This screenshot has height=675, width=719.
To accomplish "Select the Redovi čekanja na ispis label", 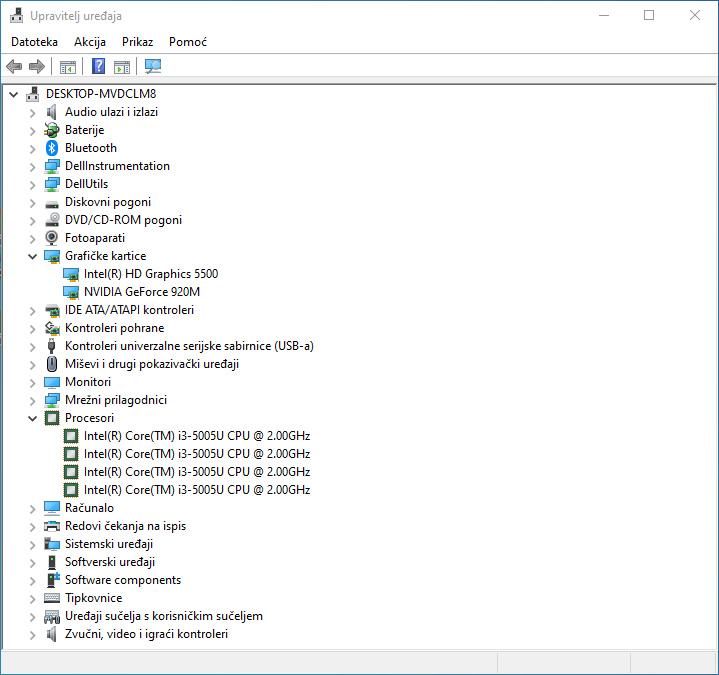I will point(126,526).
